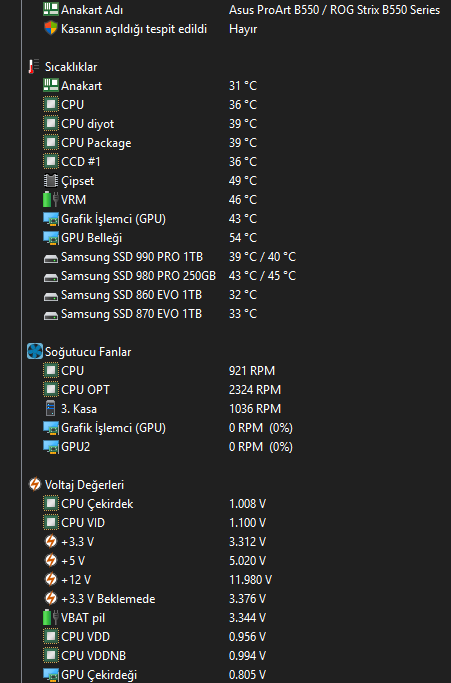Select Grafik İşlemci (GPU) temperature row label
Image resolution: width=451 pixels, height=683 pixels.
click(113, 219)
